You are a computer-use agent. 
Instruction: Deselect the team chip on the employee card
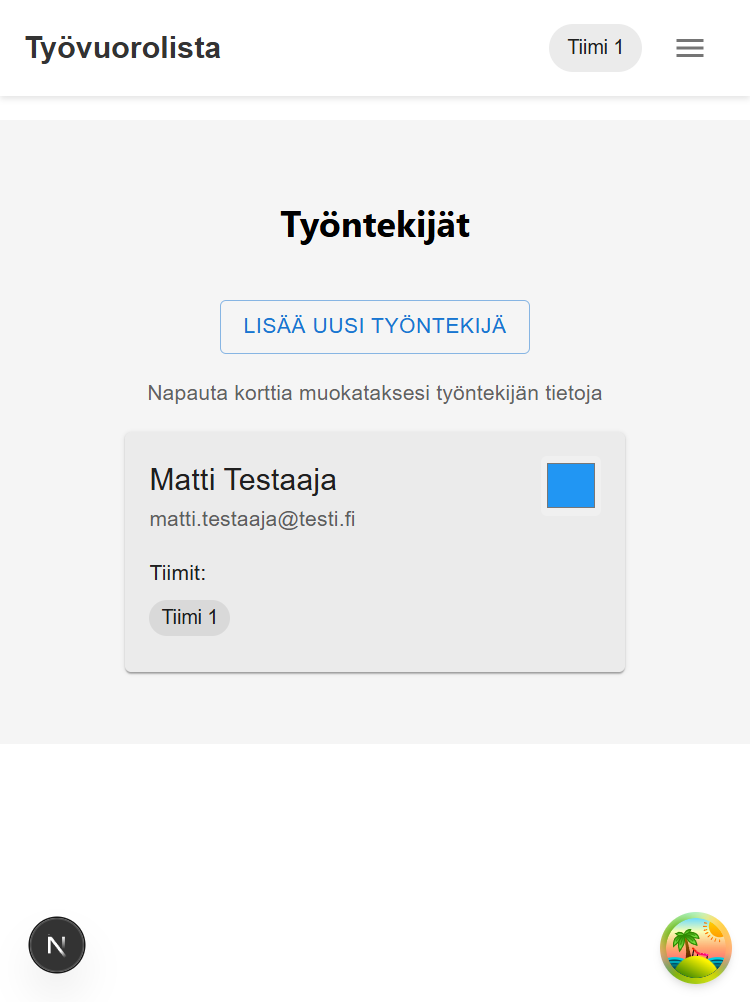(189, 617)
